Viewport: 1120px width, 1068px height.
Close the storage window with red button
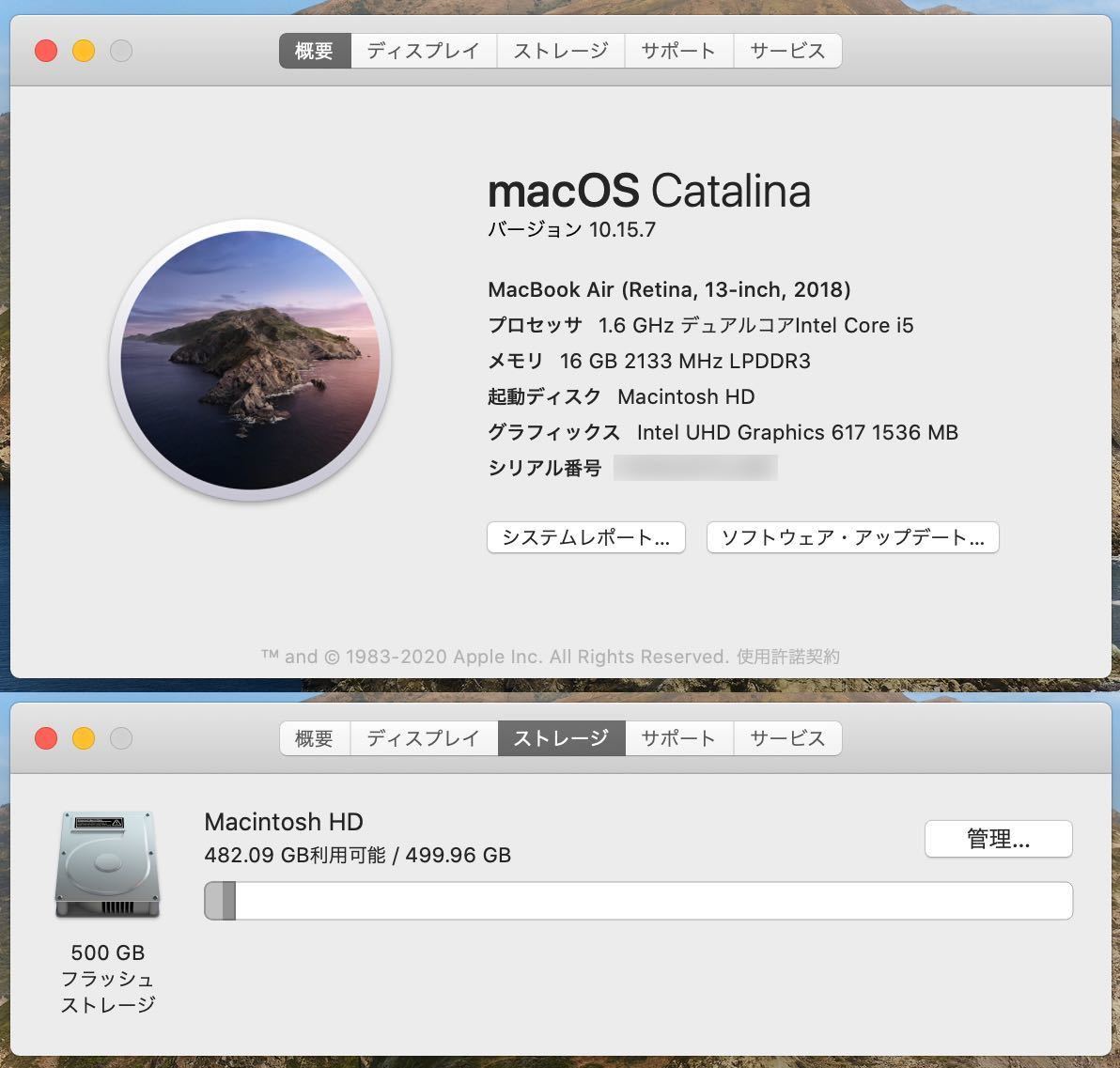(x=46, y=738)
